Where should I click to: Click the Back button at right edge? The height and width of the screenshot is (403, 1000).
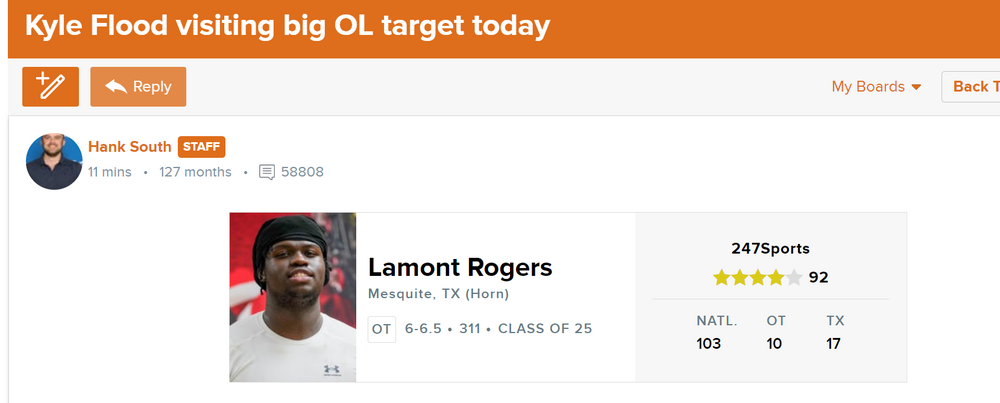click(x=970, y=87)
